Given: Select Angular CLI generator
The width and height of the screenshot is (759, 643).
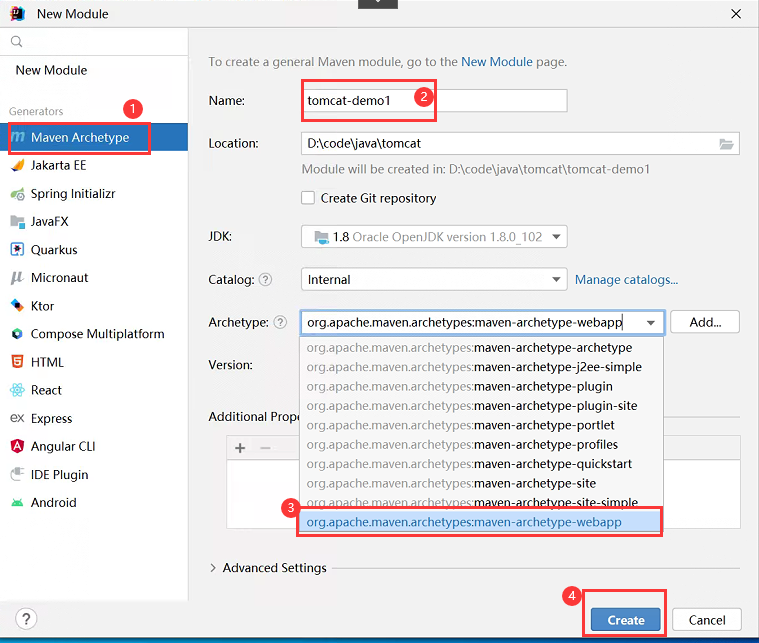Looking at the screenshot, I should pyautogui.click(x=94, y=446).
